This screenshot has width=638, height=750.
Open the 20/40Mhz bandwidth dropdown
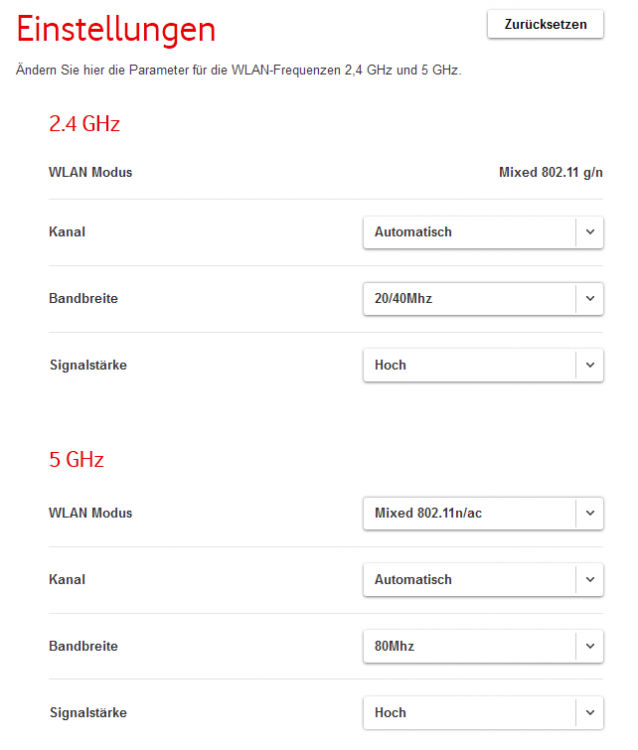tap(470, 298)
